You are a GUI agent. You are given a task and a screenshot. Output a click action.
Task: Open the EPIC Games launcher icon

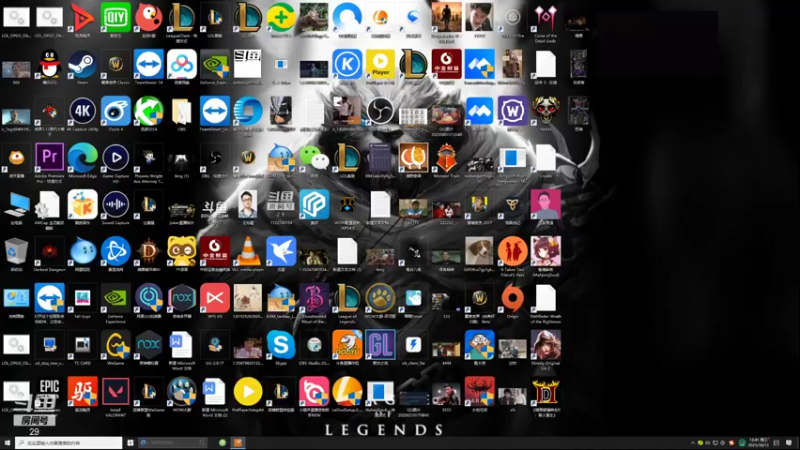(x=49, y=391)
